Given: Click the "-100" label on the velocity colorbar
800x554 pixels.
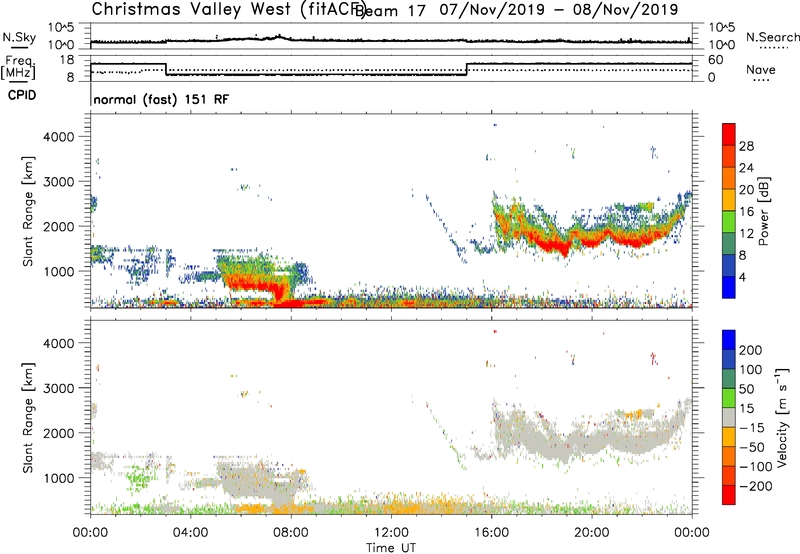Looking at the screenshot, I should coord(756,467).
